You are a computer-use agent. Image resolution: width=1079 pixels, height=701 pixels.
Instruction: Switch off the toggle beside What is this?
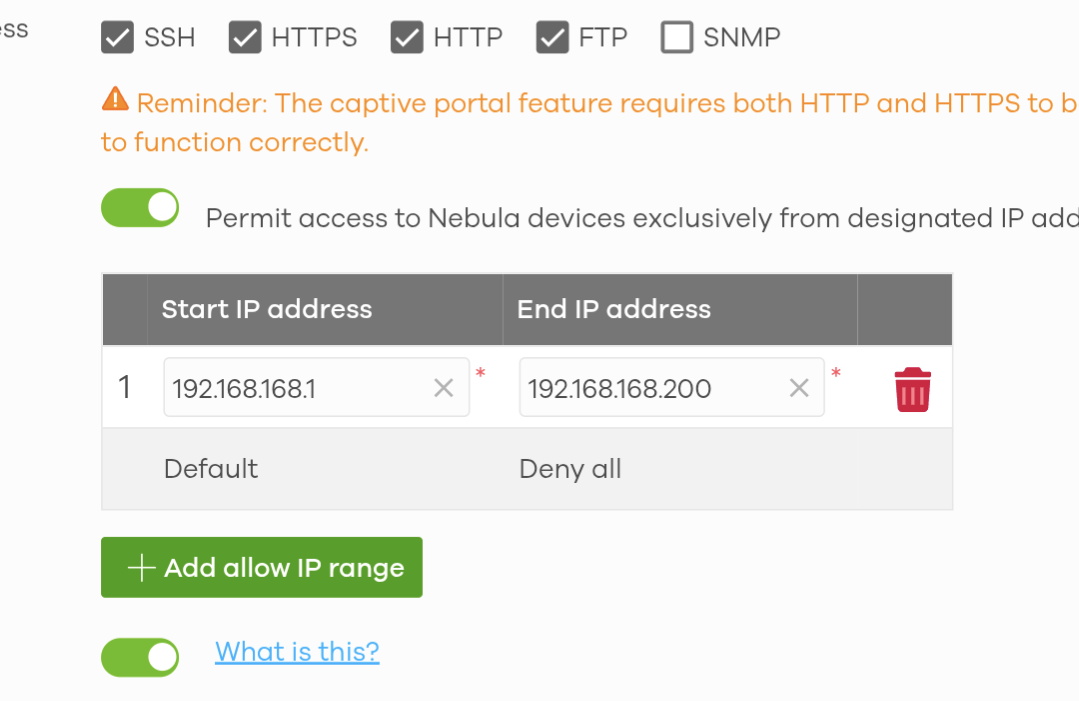[140, 657]
